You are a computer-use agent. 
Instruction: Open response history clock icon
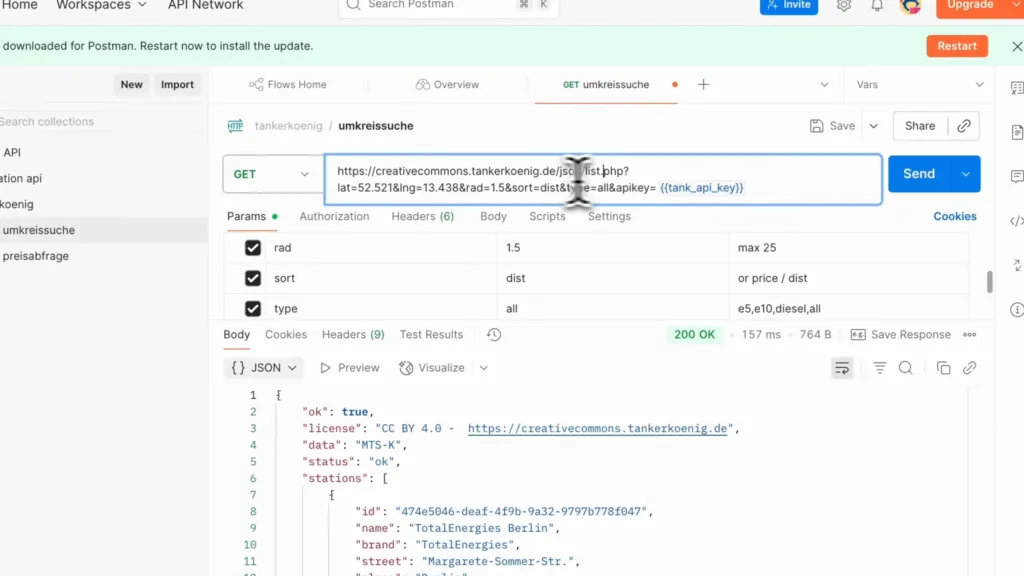[x=494, y=334]
